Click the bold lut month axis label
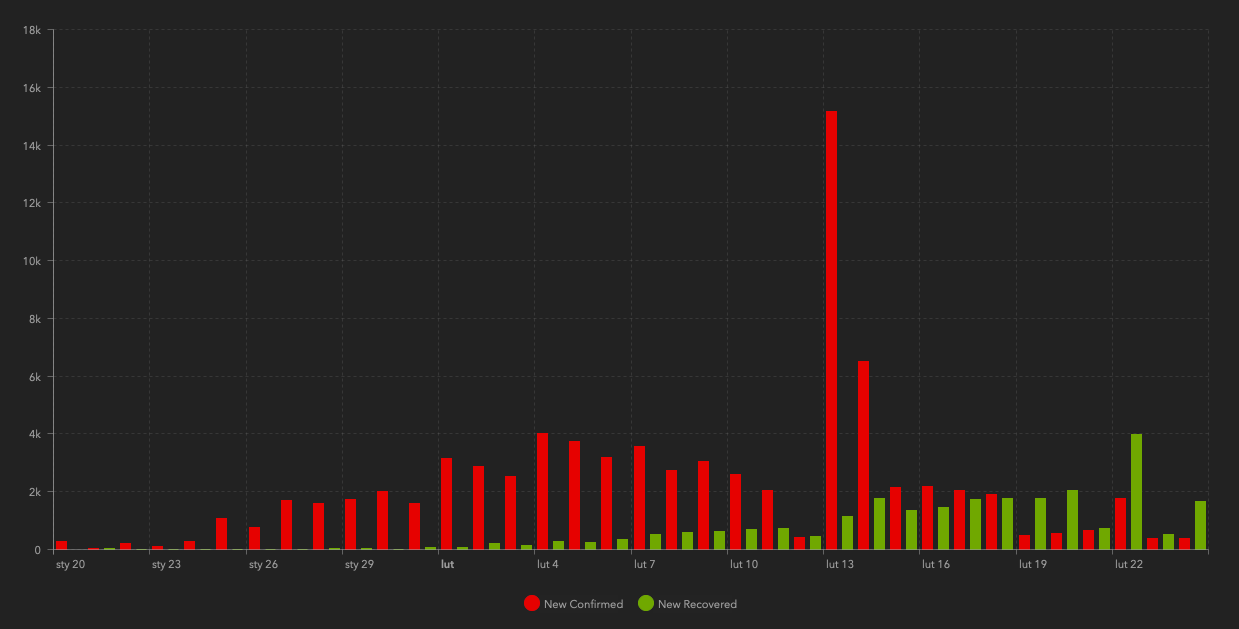 tap(447, 565)
